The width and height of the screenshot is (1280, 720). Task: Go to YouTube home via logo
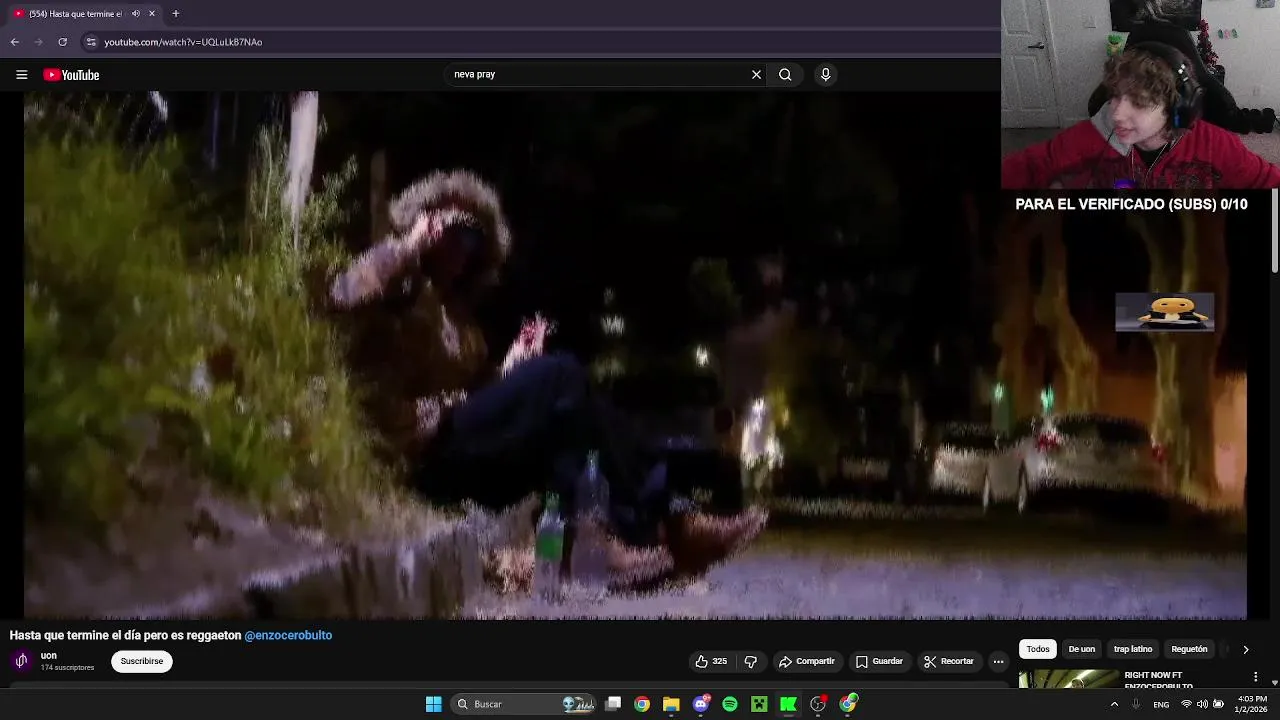[71, 75]
